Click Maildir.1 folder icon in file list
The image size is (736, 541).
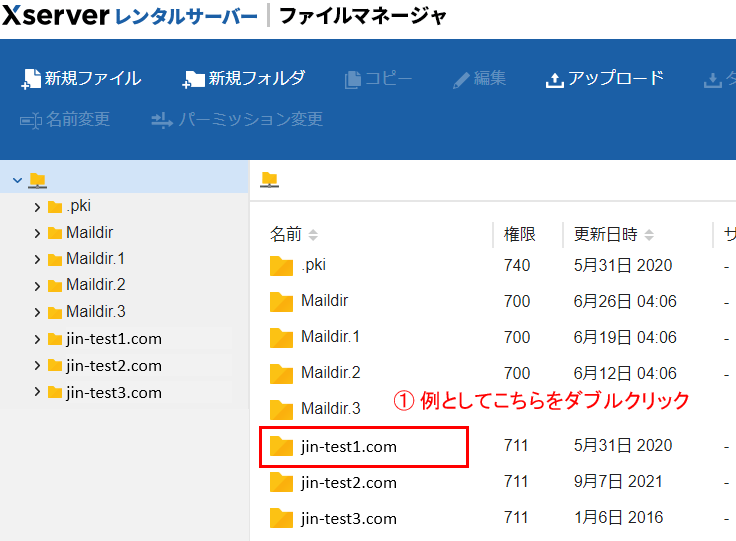[281, 338]
